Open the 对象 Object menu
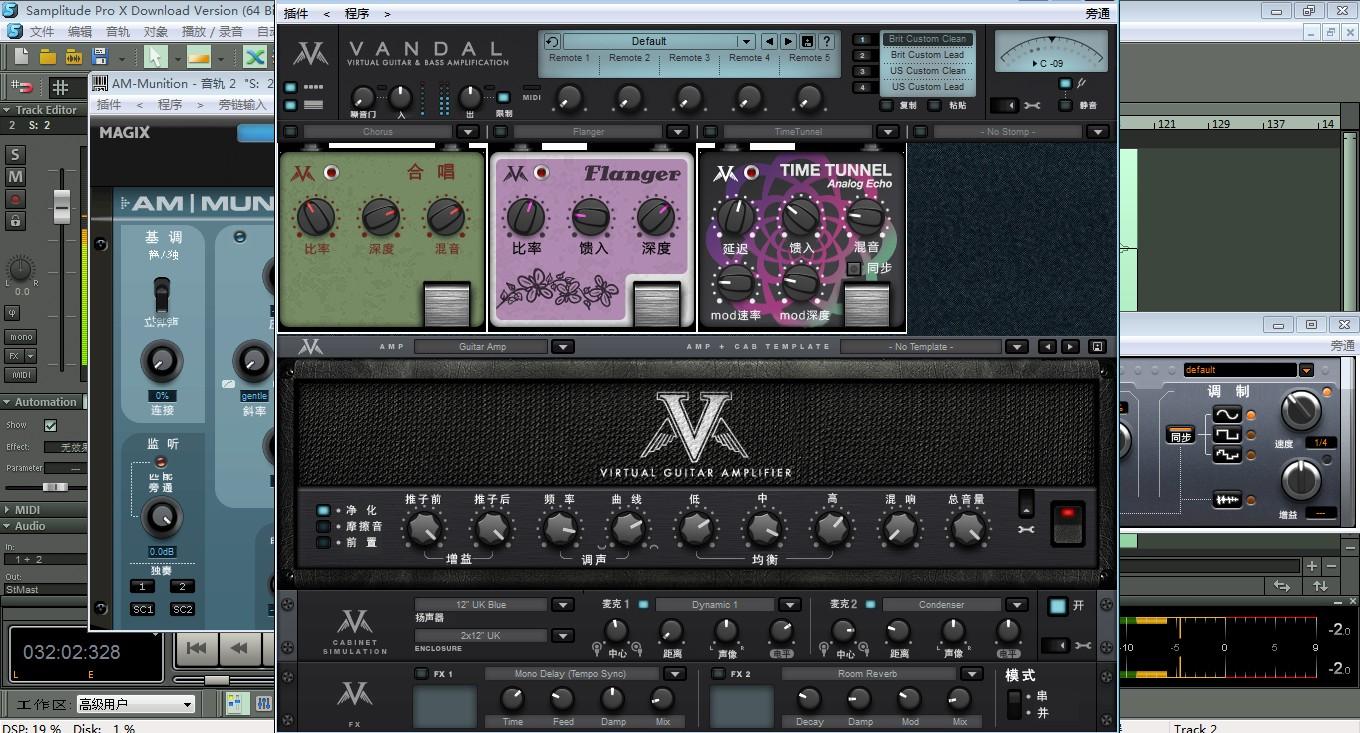The image size is (1360, 733). (156, 32)
